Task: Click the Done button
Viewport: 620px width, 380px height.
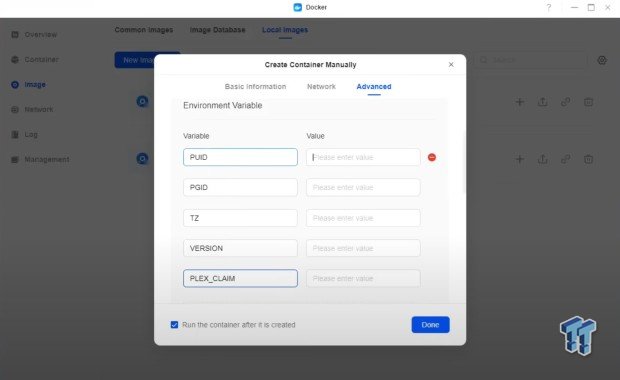Action: tap(430, 325)
